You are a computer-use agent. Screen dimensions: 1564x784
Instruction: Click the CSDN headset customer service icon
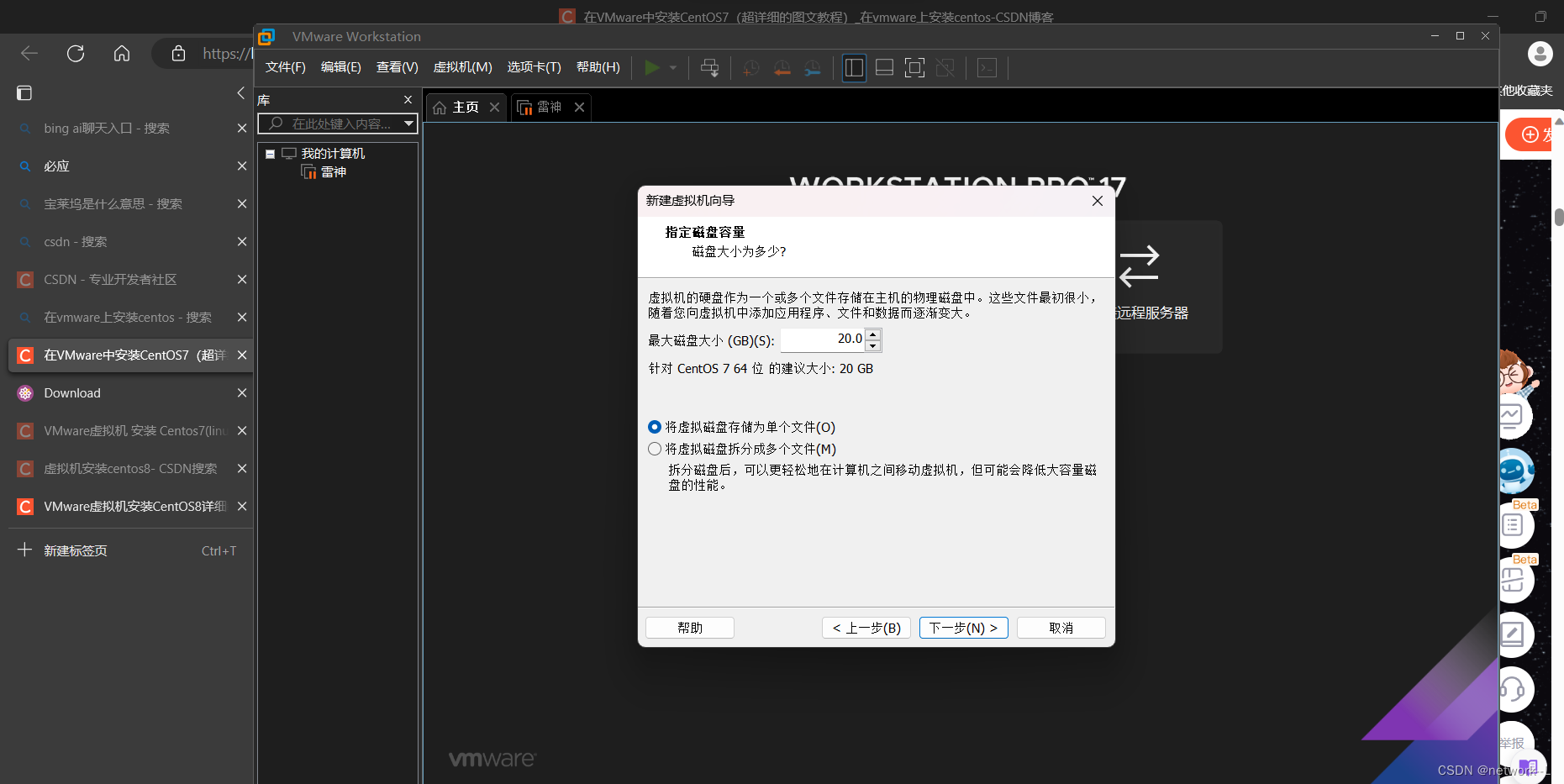coord(1515,691)
